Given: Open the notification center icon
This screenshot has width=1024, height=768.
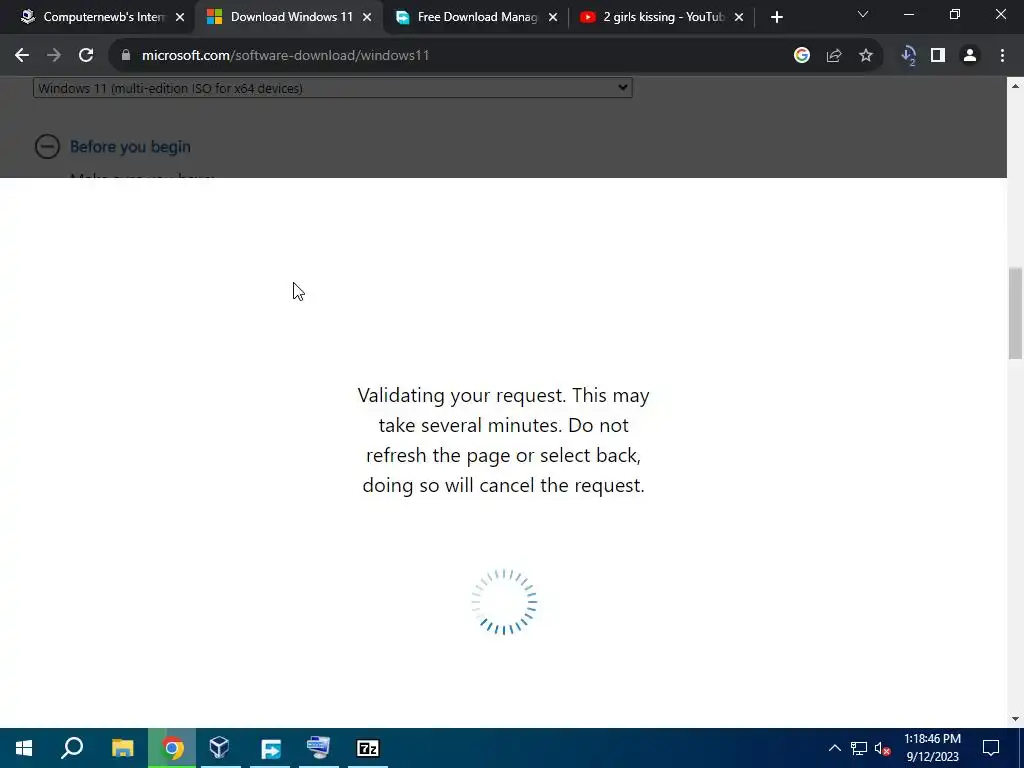Looking at the screenshot, I should tap(991, 748).
